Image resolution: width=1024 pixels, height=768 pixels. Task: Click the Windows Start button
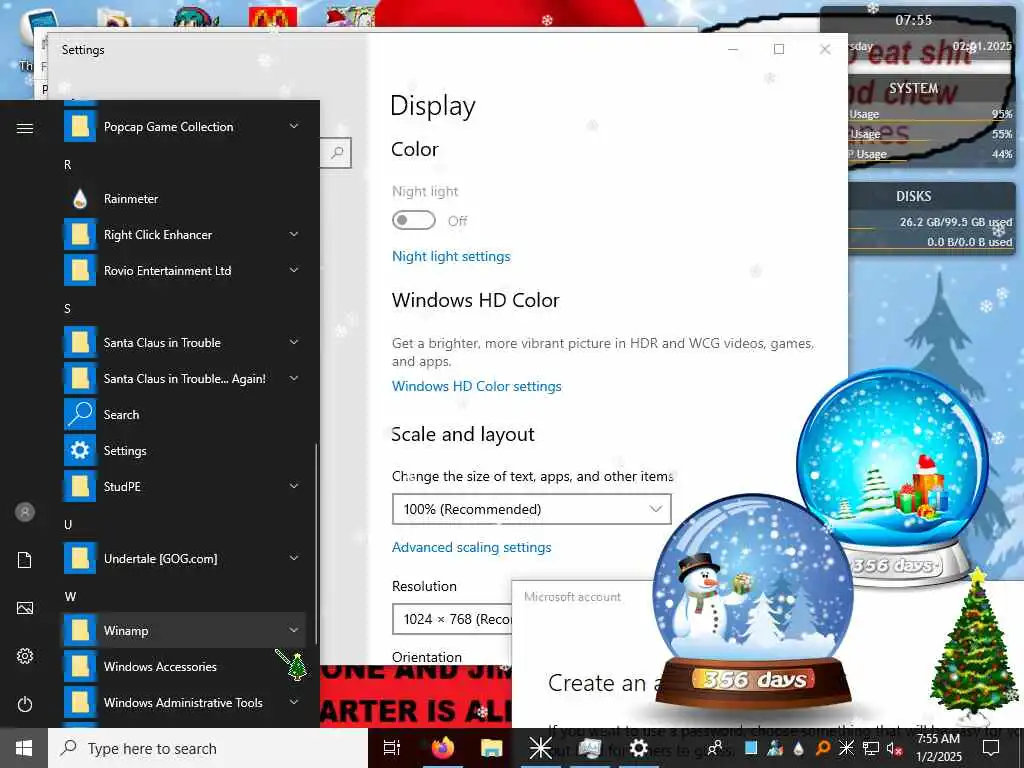click(x=24, y=748)
